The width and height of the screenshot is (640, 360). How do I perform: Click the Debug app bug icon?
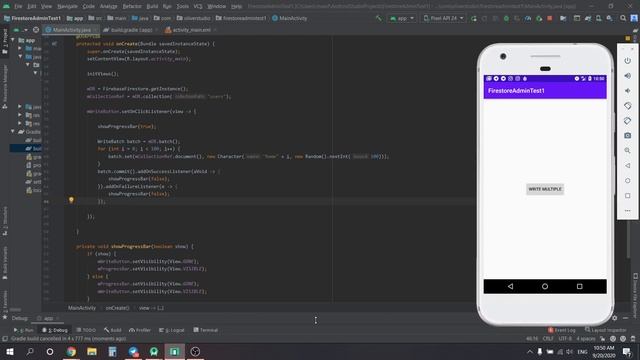506,18
